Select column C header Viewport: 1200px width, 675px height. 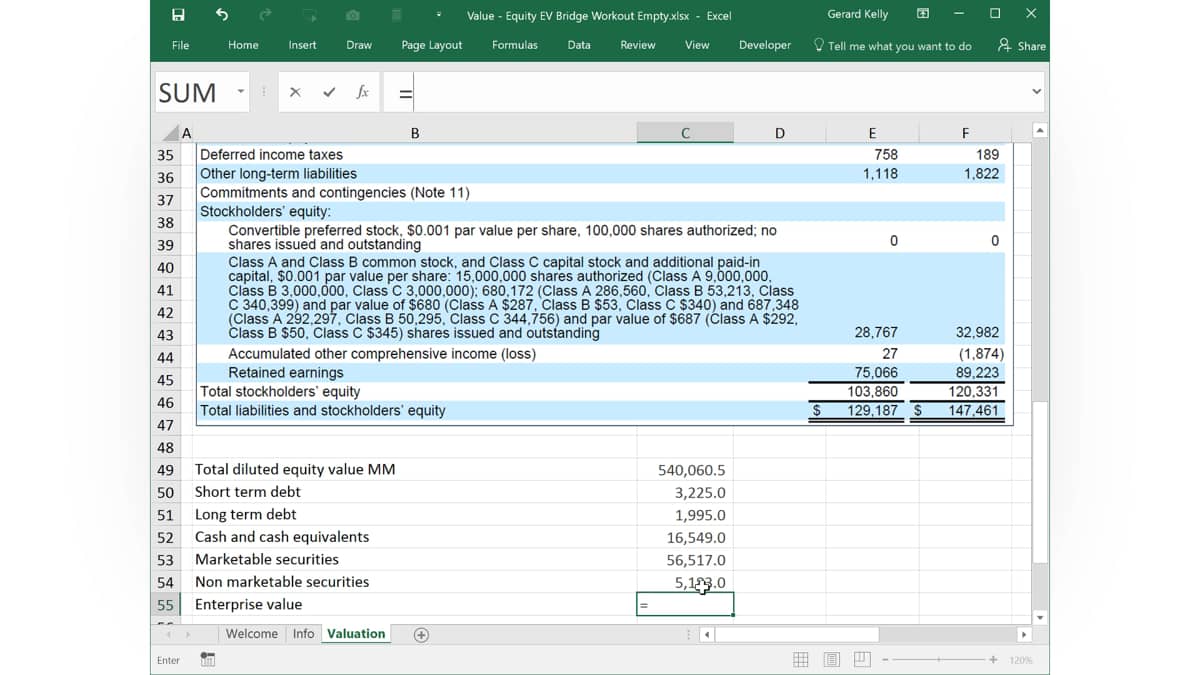pos(685,133)
